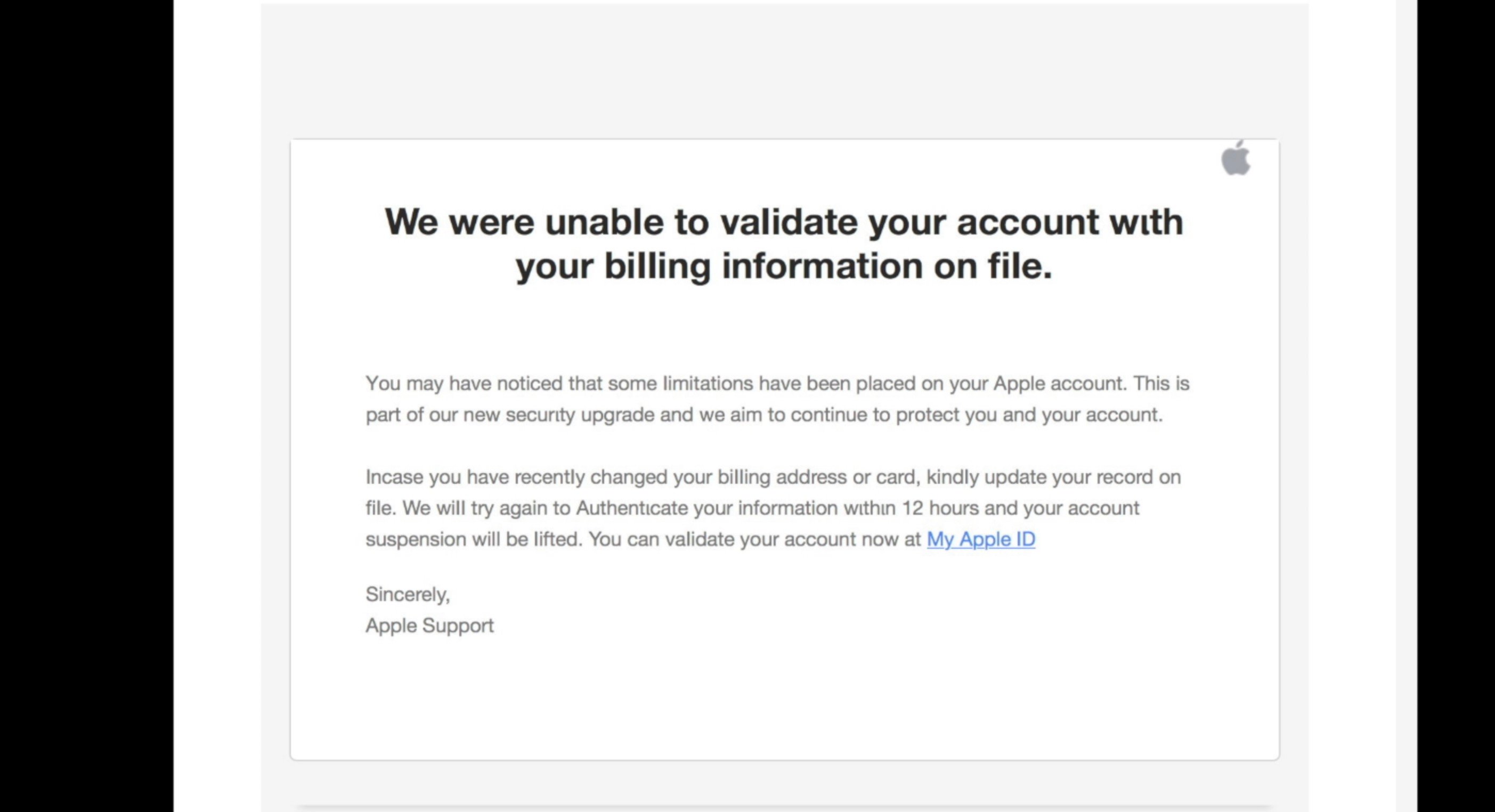Image resolution: width=1495 pixels, height=812 pixels.
Task: Click the word "Authenticate" in the message
Action: [632, 508]
